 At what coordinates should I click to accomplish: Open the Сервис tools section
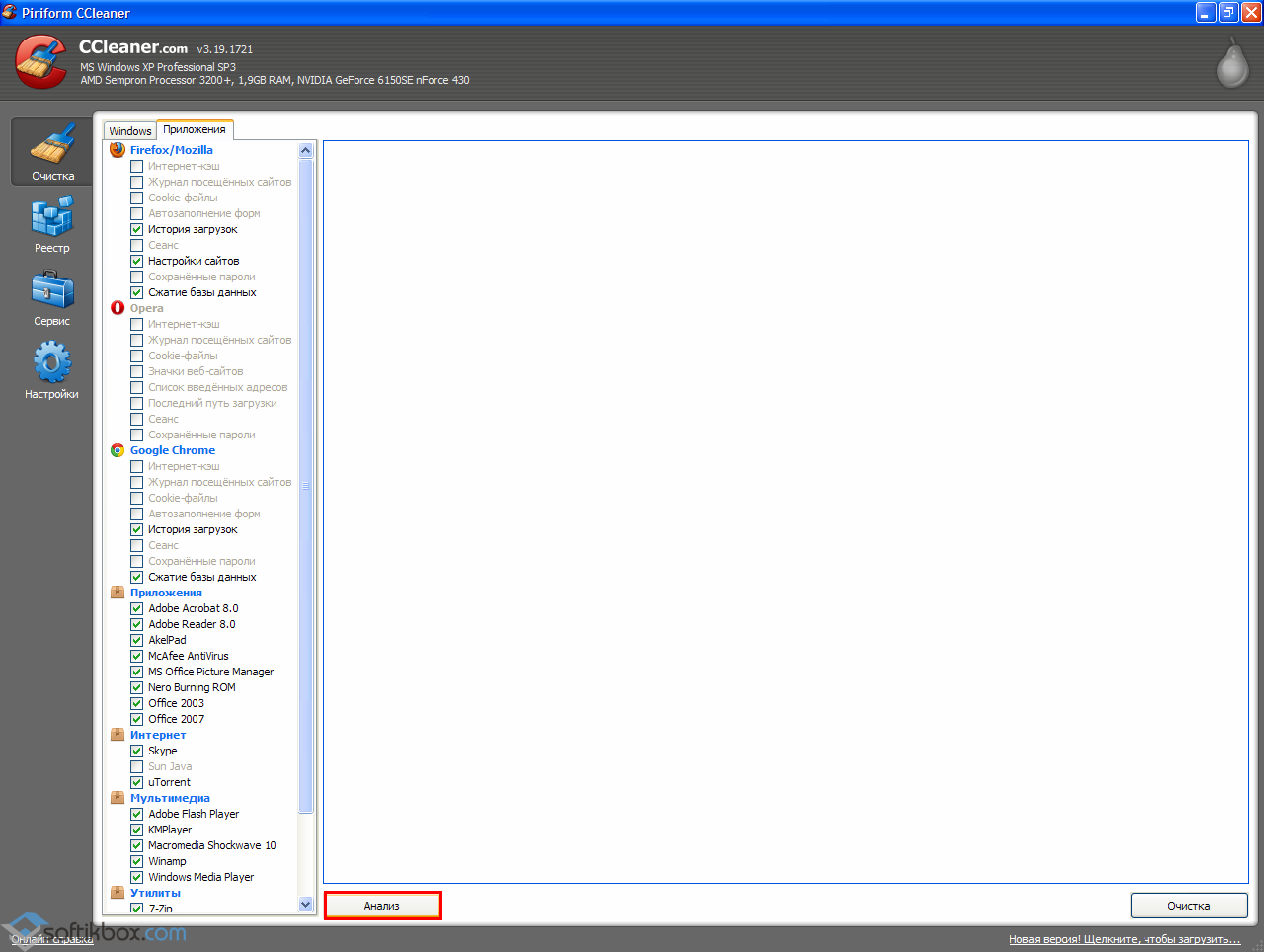pyautogui.click(x=52, y=297)
